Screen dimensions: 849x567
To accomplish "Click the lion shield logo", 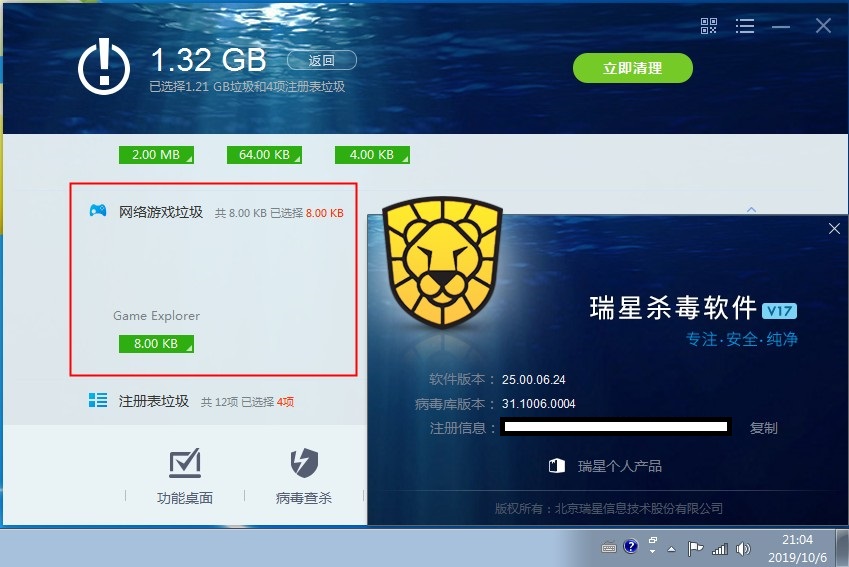I will 442,262.
